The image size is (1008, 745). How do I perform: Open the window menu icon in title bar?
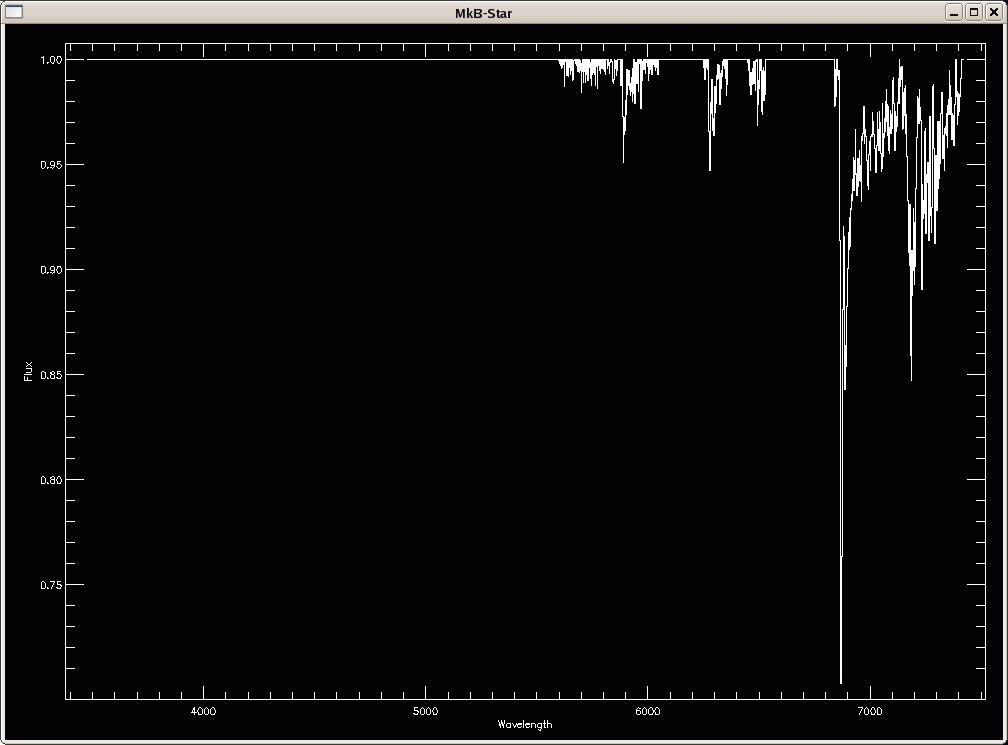click(x=14, y=12)
